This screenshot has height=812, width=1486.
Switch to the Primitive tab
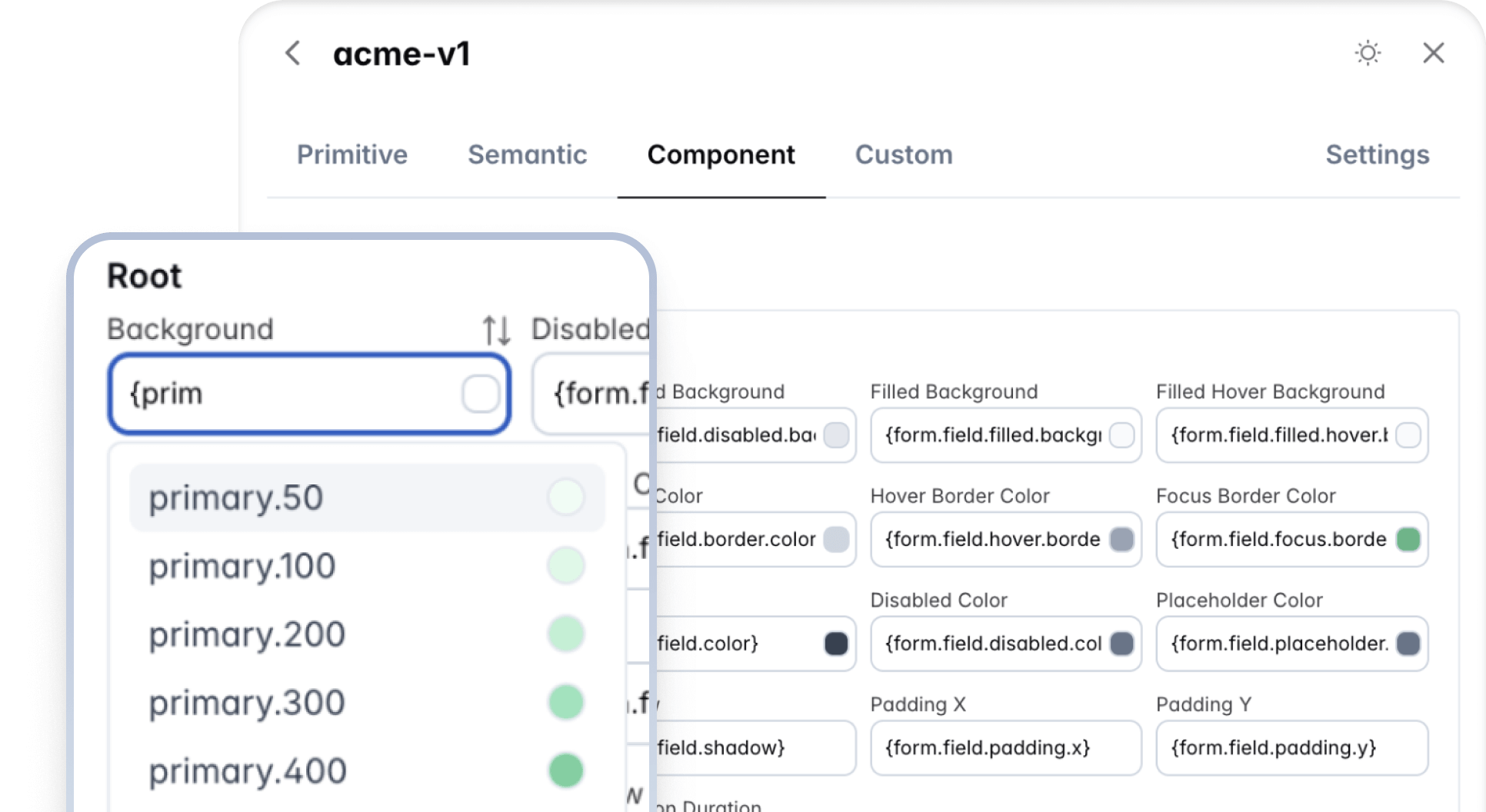[x=352, y=155]
